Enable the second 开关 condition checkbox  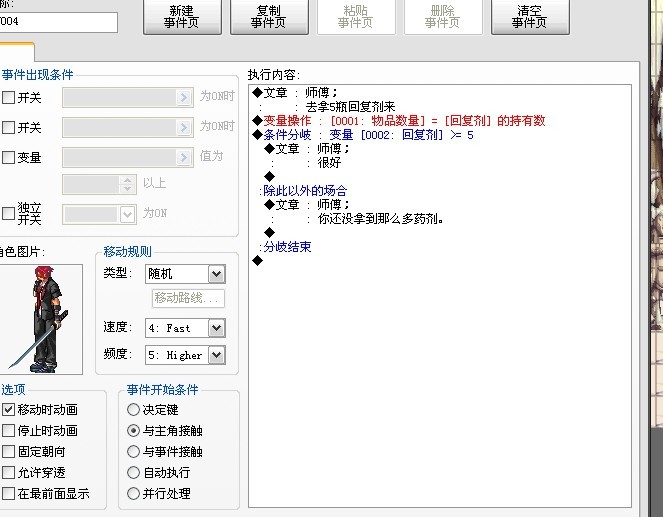pyautogui.click(x=8, y=127)
